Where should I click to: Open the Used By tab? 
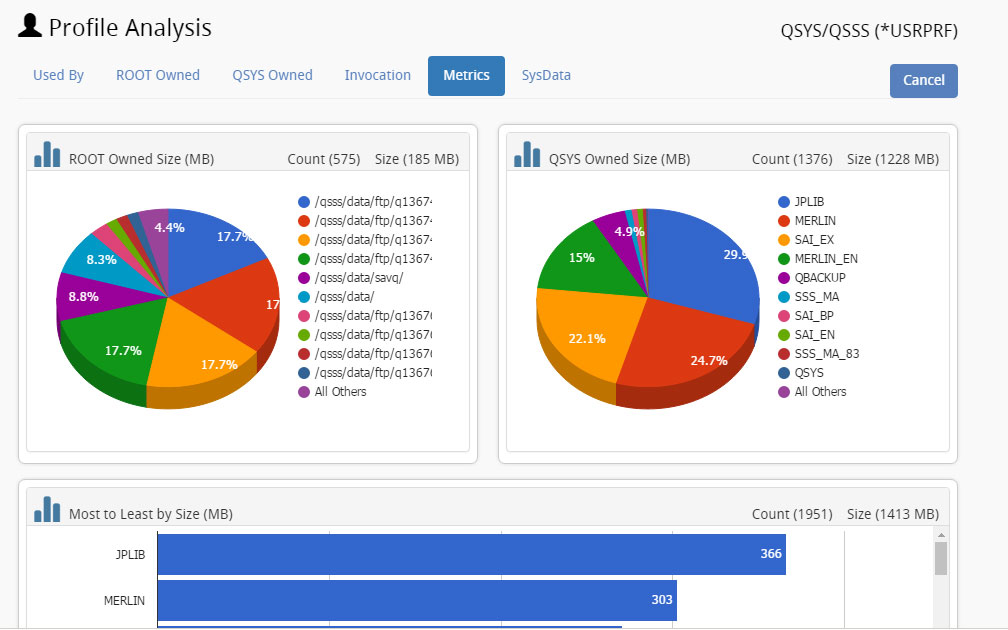(58, 75)
